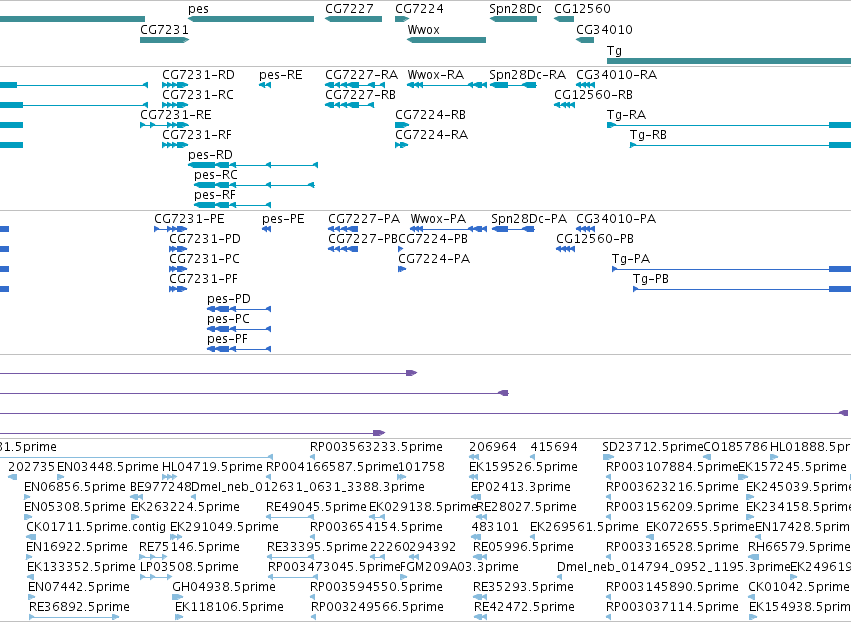Open EST EN03448.5prime
851x622 pixels.
(107, 467)
